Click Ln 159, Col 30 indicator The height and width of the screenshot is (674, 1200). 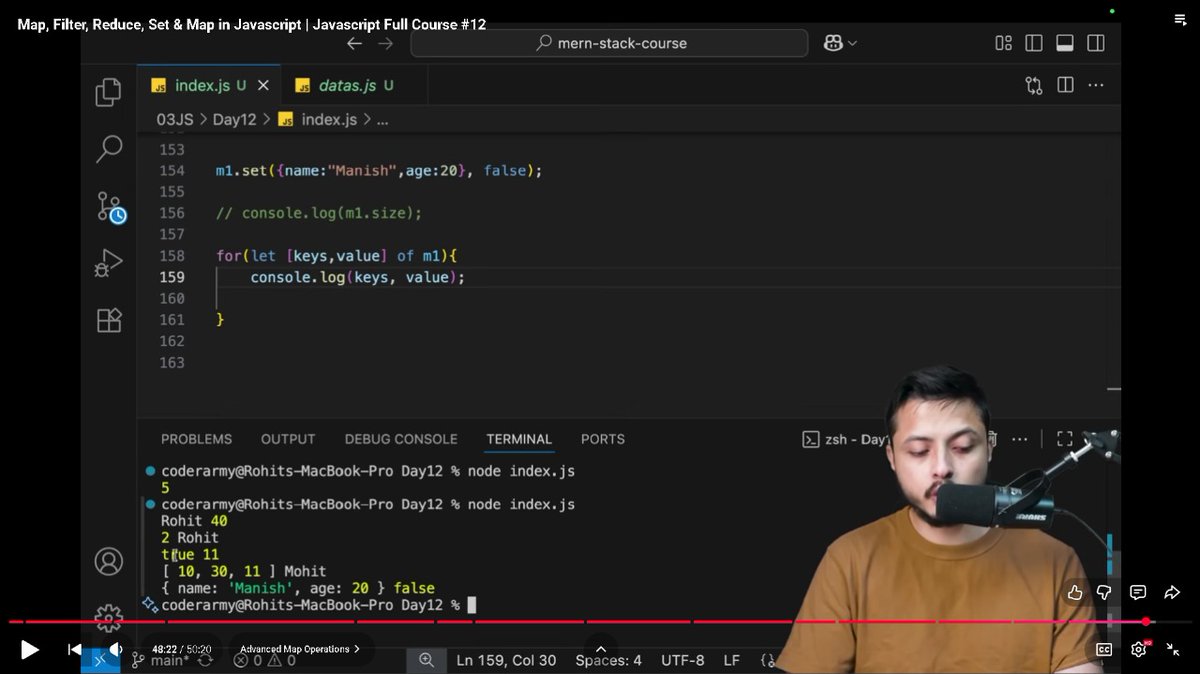(x=506, y=660)
